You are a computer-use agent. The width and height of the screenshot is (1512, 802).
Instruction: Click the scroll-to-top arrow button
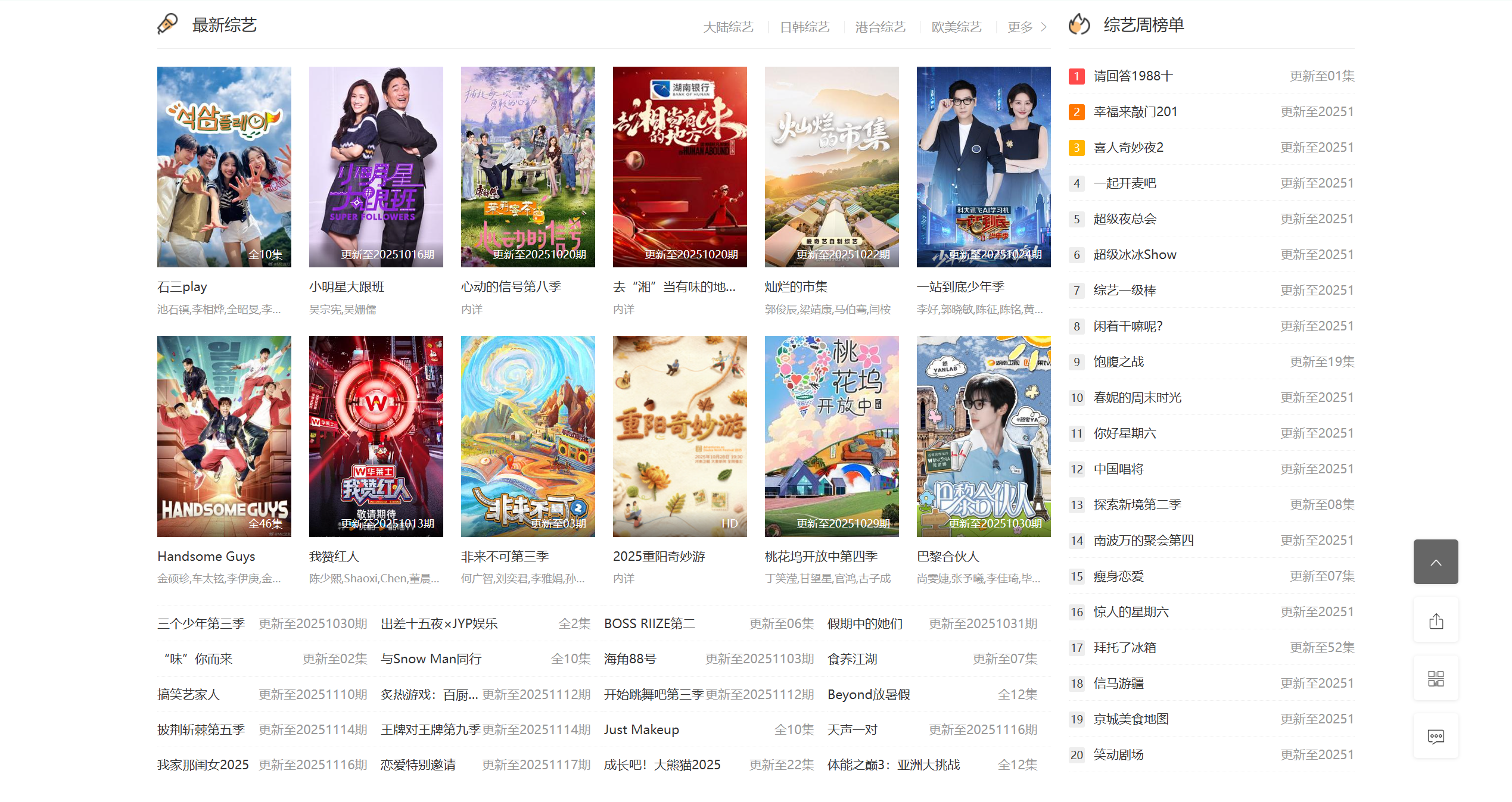tap(1435, 562)
